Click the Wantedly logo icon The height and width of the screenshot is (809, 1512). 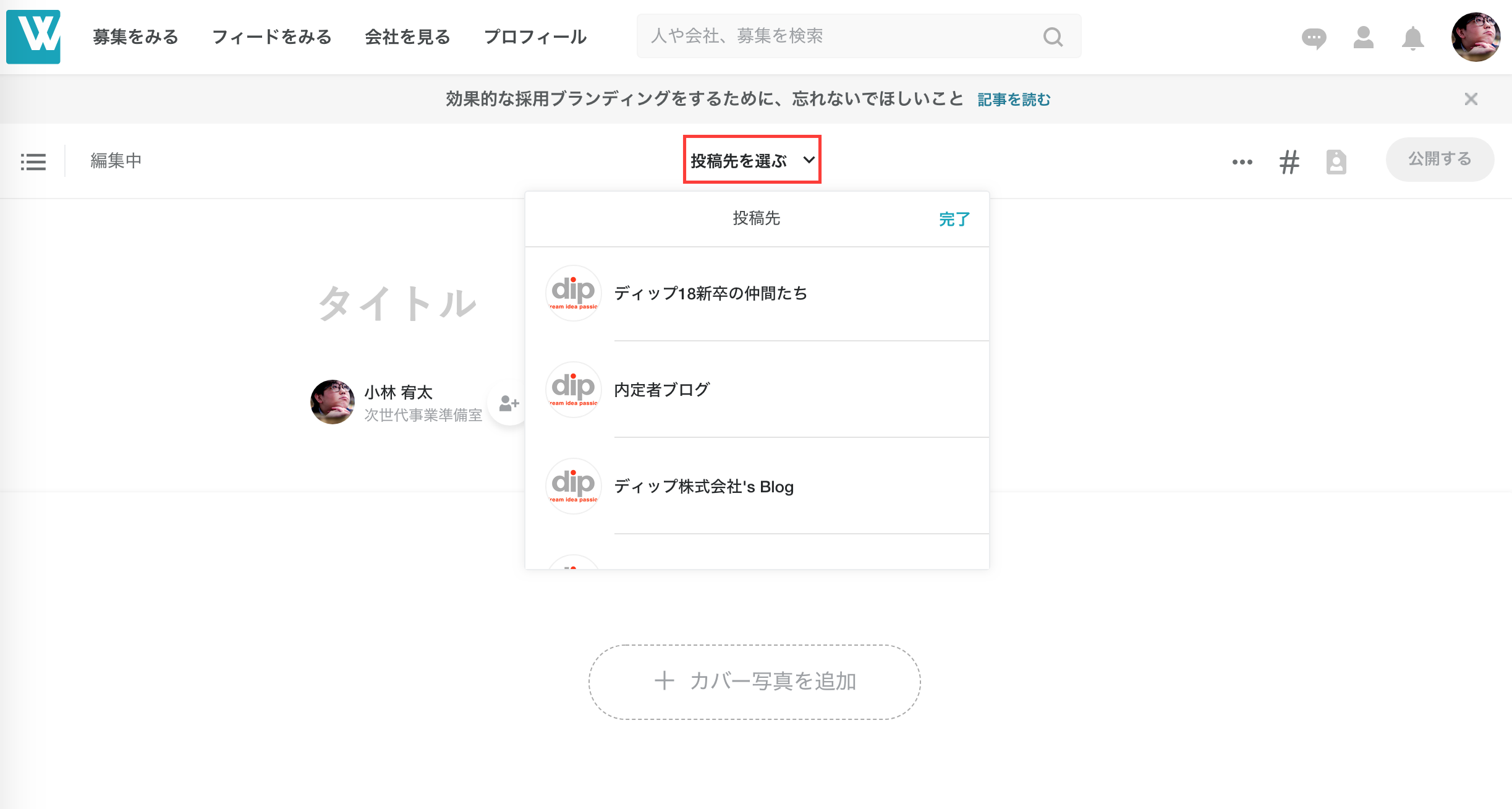(x=33, y=36)
